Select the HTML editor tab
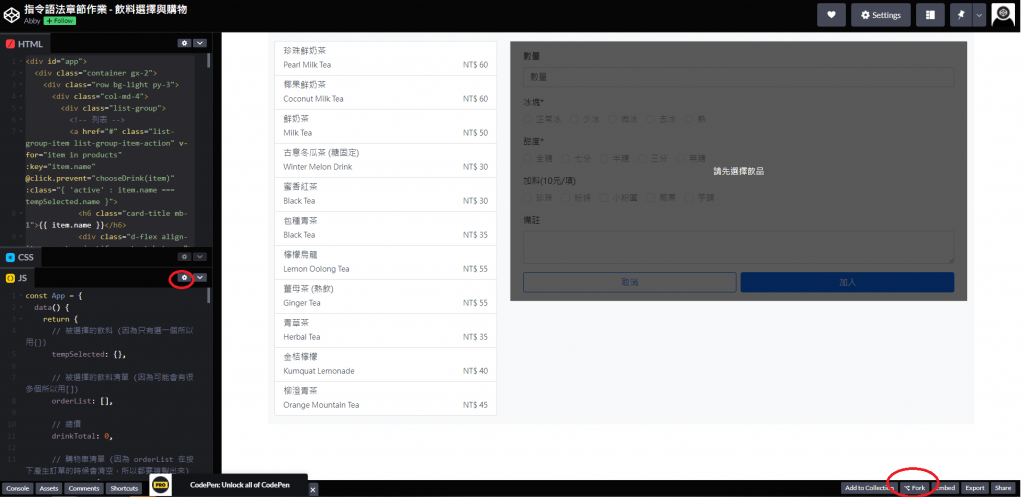Viewport: 1024px width, 497px height. tap(24, 44)
